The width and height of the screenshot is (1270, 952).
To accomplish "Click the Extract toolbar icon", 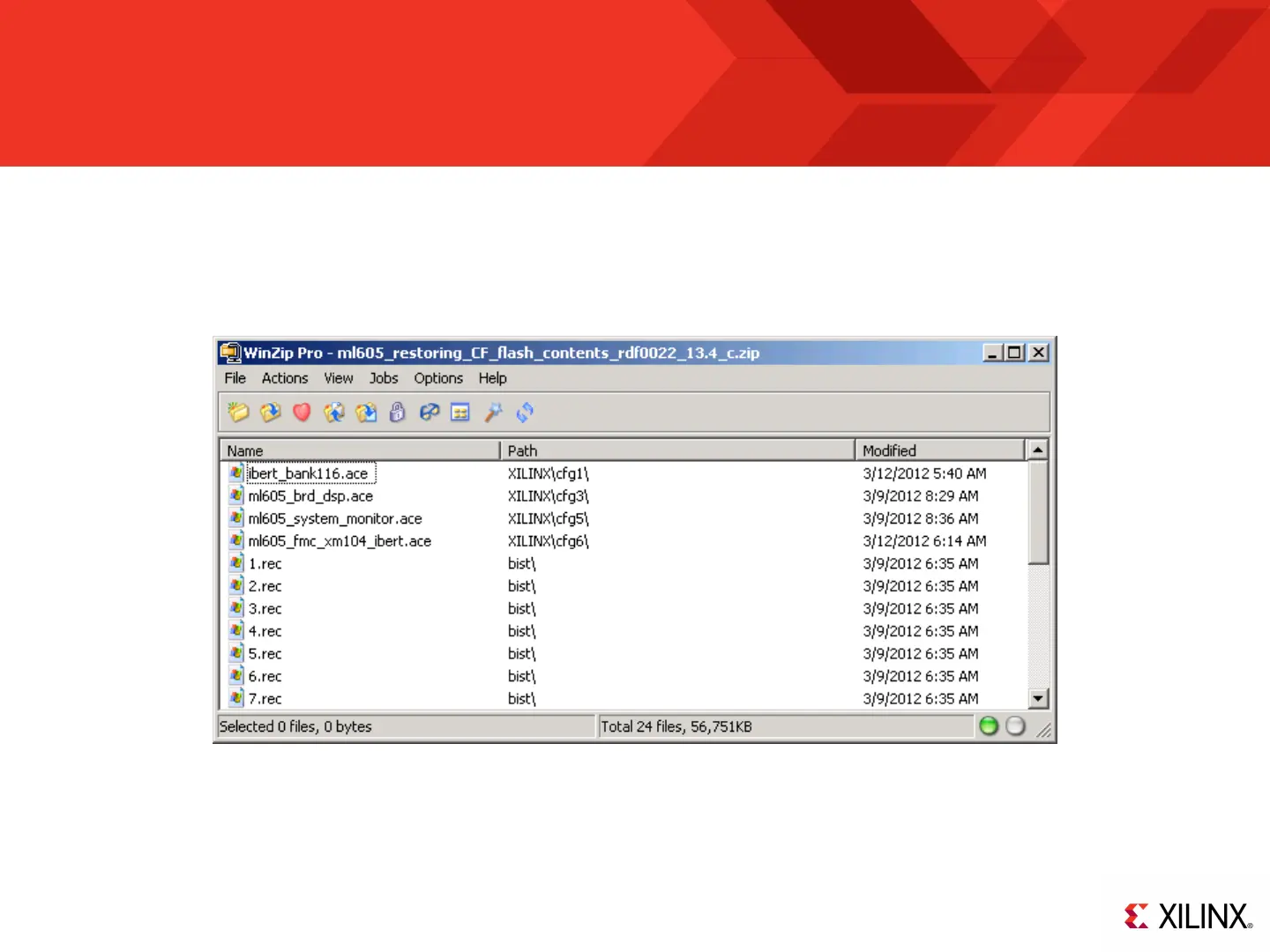I will point(366,412).
